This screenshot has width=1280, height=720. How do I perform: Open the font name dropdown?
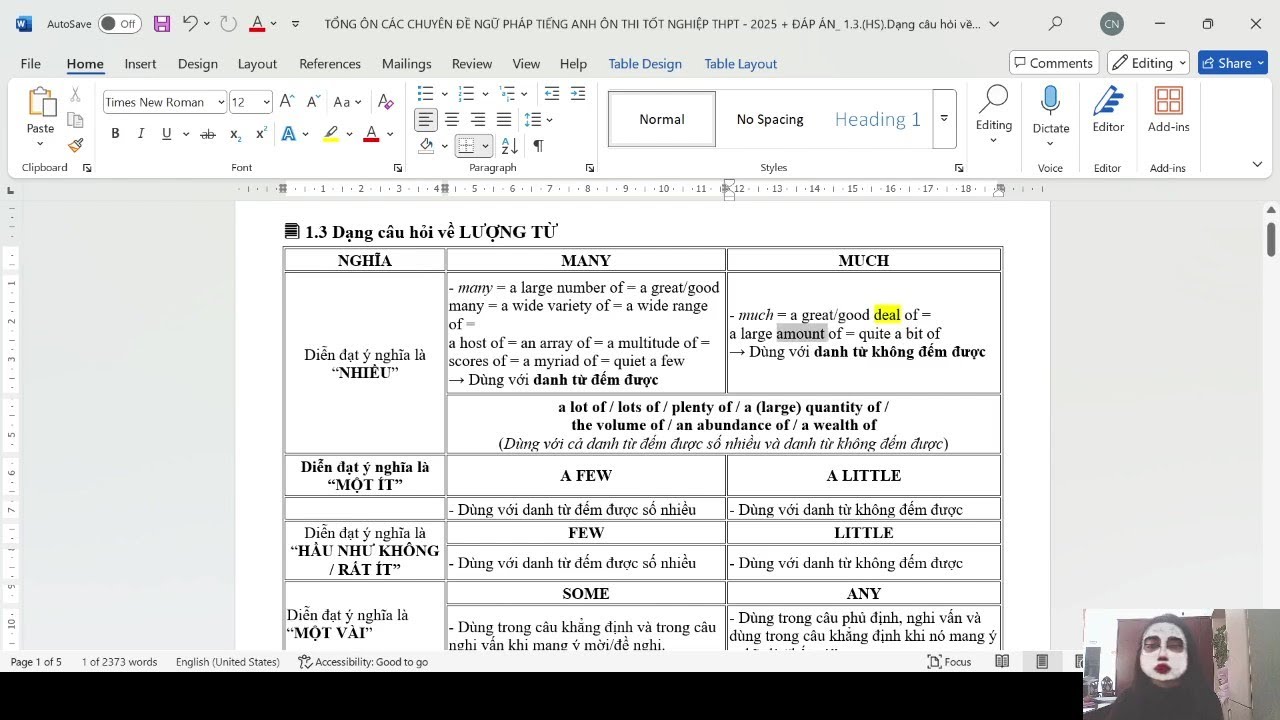[220, 102]
